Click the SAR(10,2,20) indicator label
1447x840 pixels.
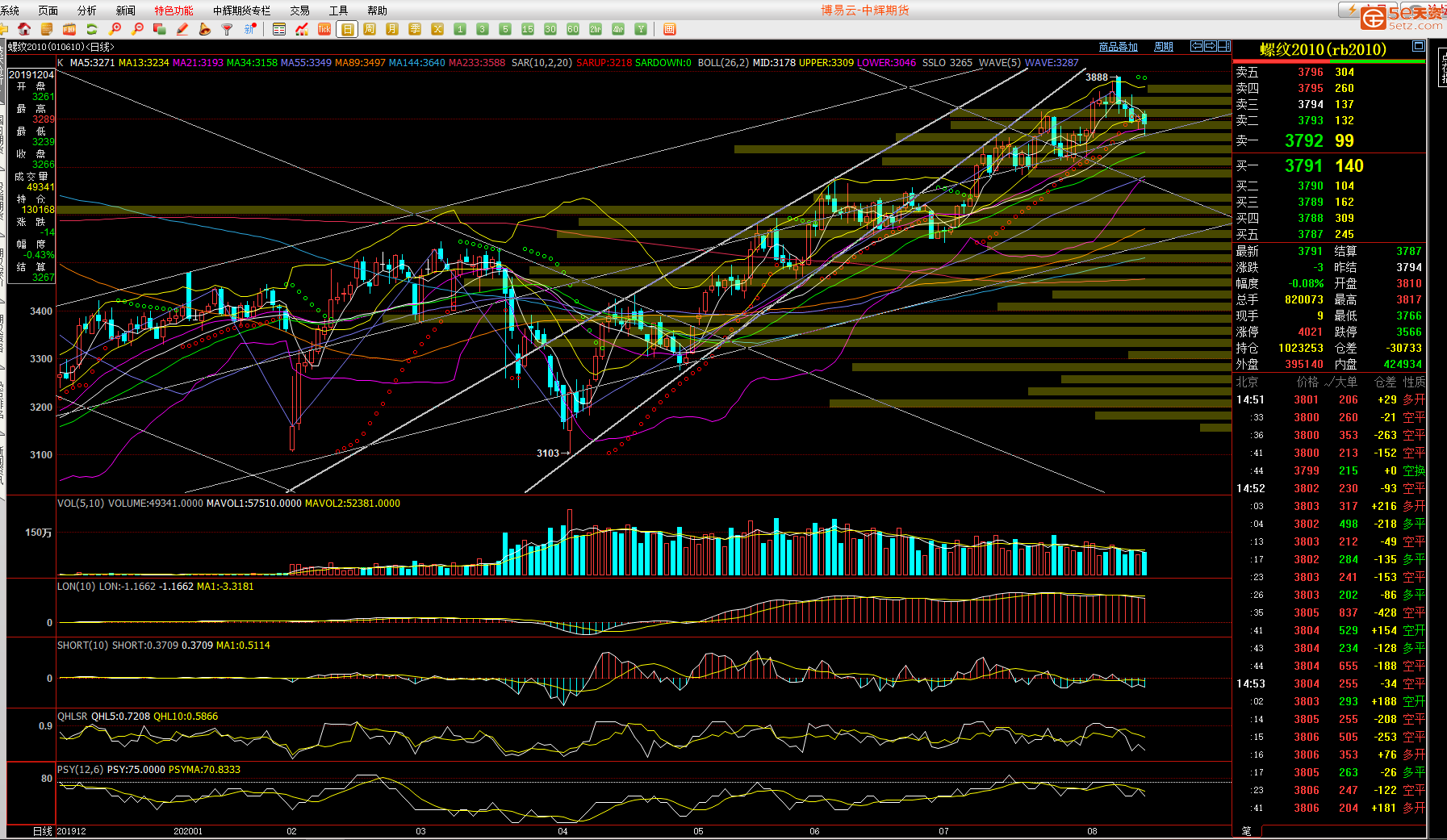click(x=542, y=63)
